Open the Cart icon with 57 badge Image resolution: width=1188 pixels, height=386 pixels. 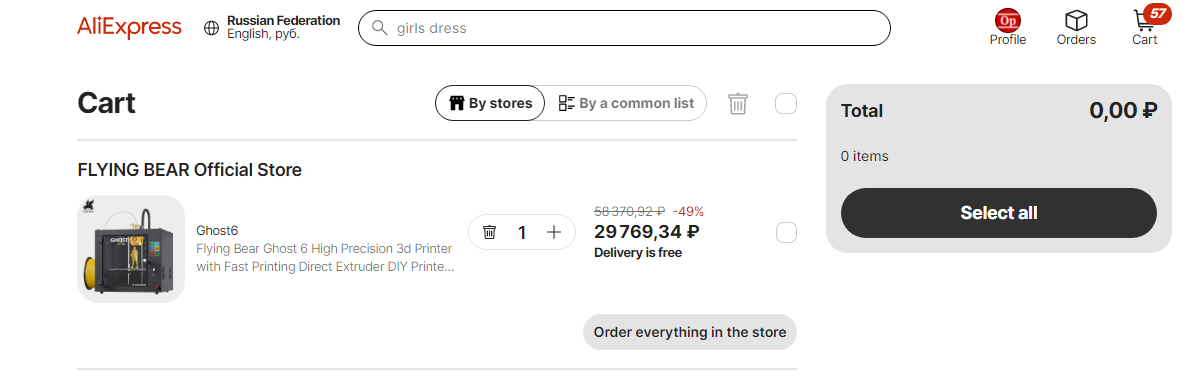1146,20
